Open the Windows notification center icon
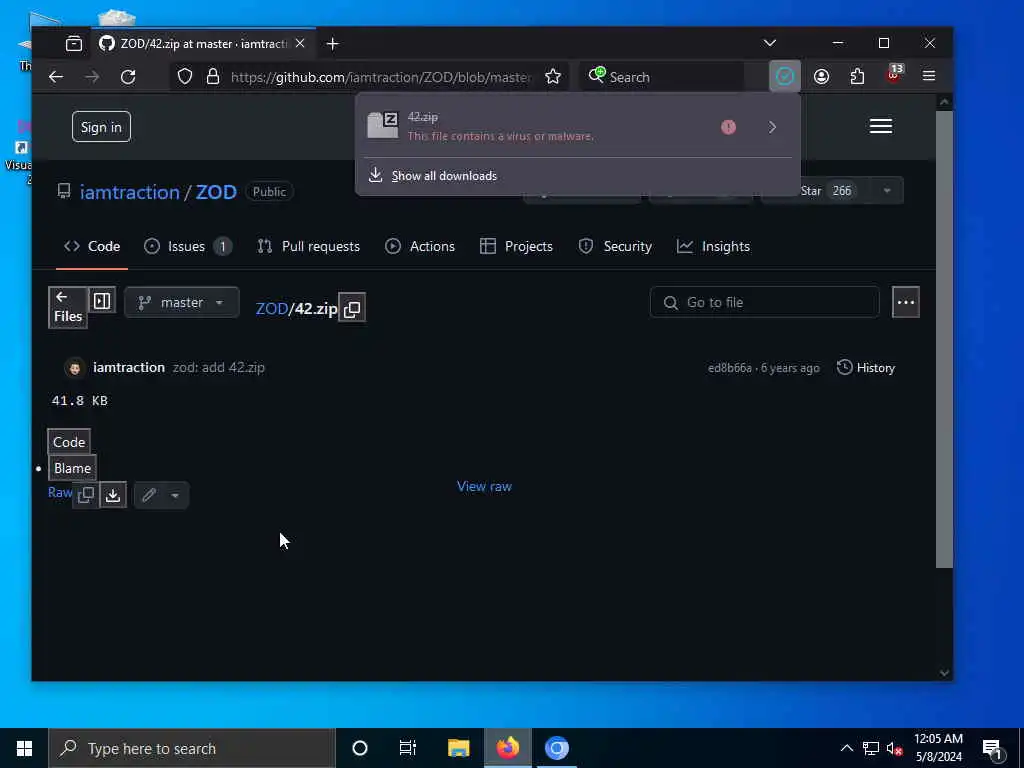The width and height of the screenshot is (1024, 768). (993, 749)
